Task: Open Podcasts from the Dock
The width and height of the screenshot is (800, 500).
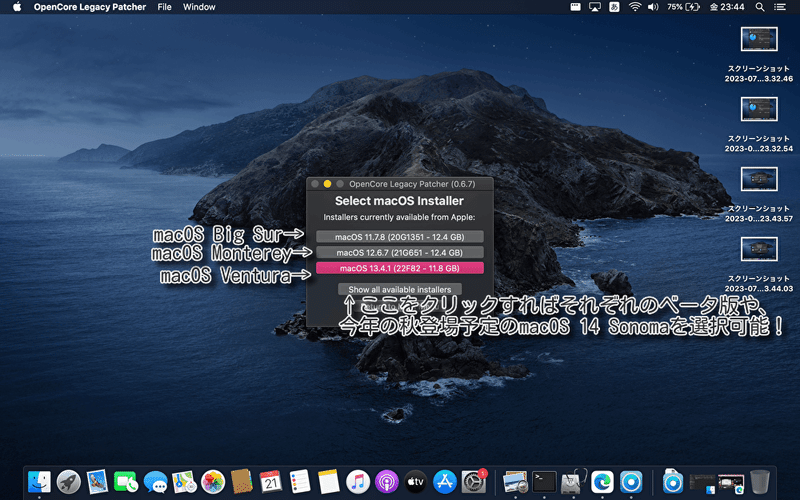Action: (x=387, y=482)
